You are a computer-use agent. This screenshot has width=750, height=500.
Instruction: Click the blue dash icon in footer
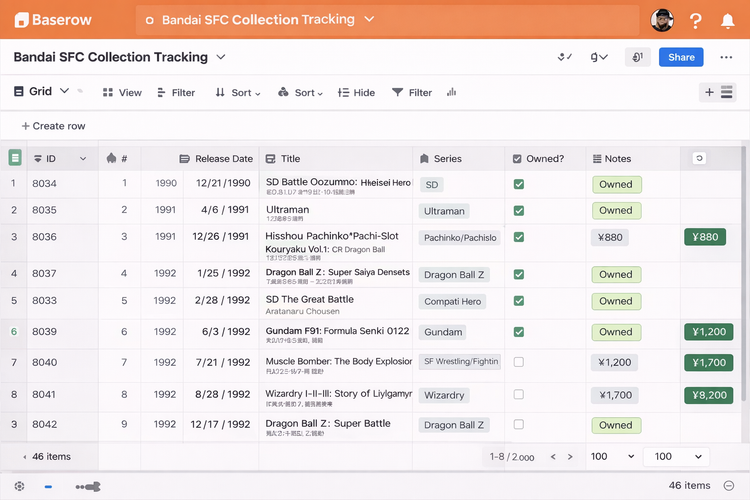[x=48, y=487]
